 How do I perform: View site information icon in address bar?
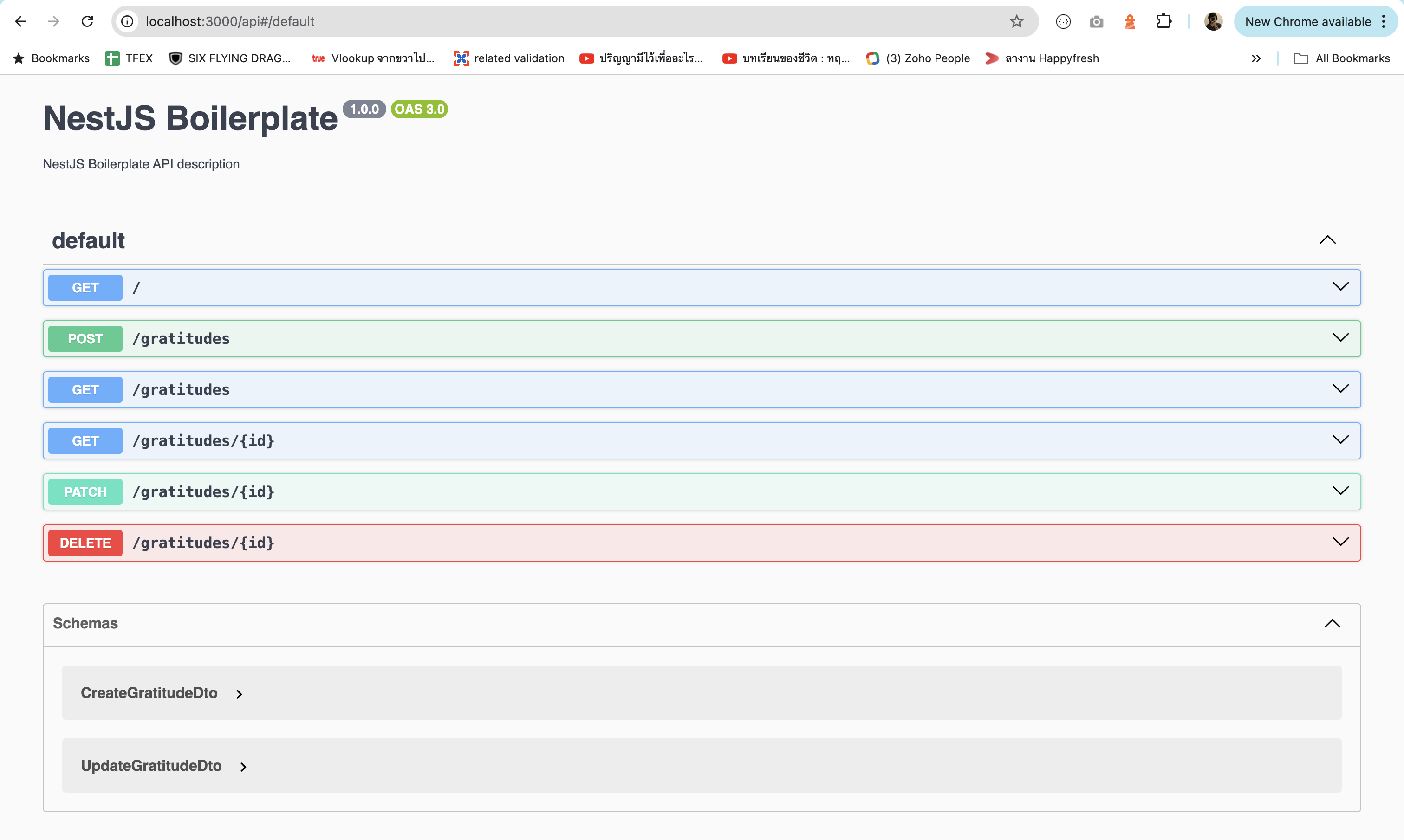point(127,21)
